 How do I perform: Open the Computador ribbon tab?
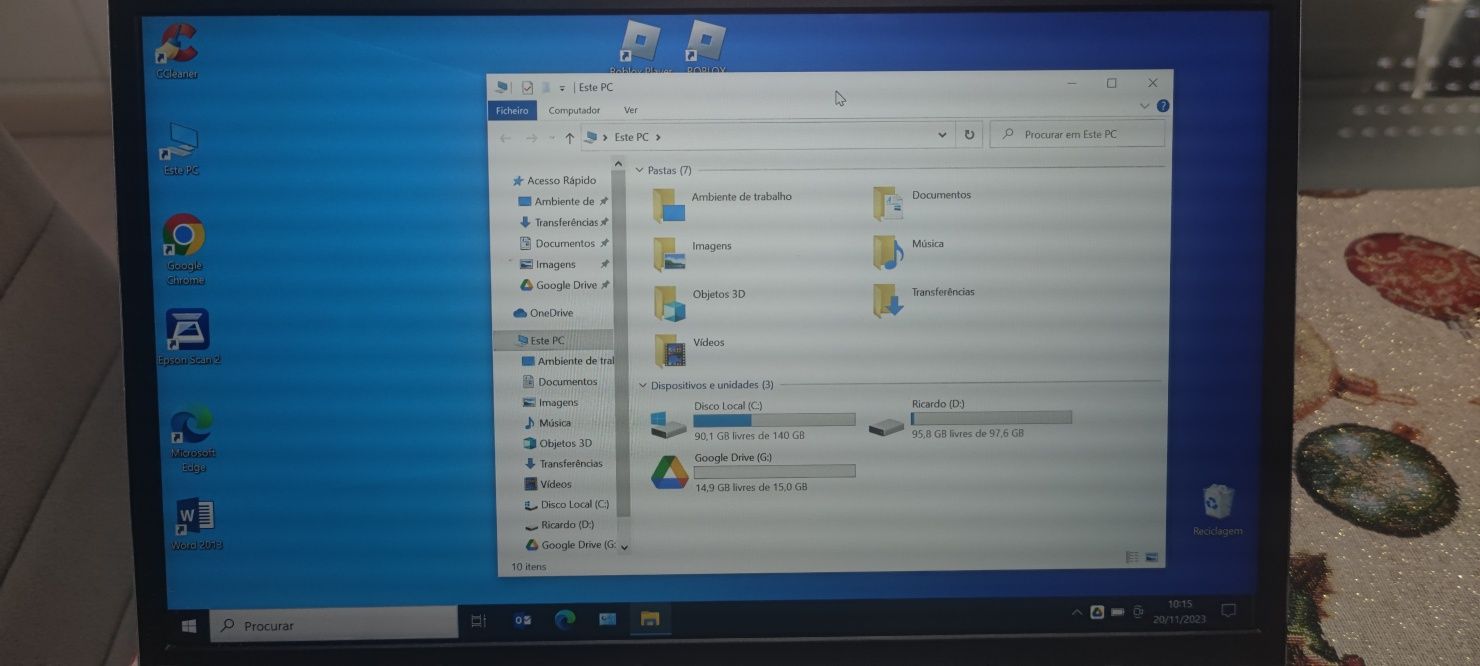click(x=574, y=111)
